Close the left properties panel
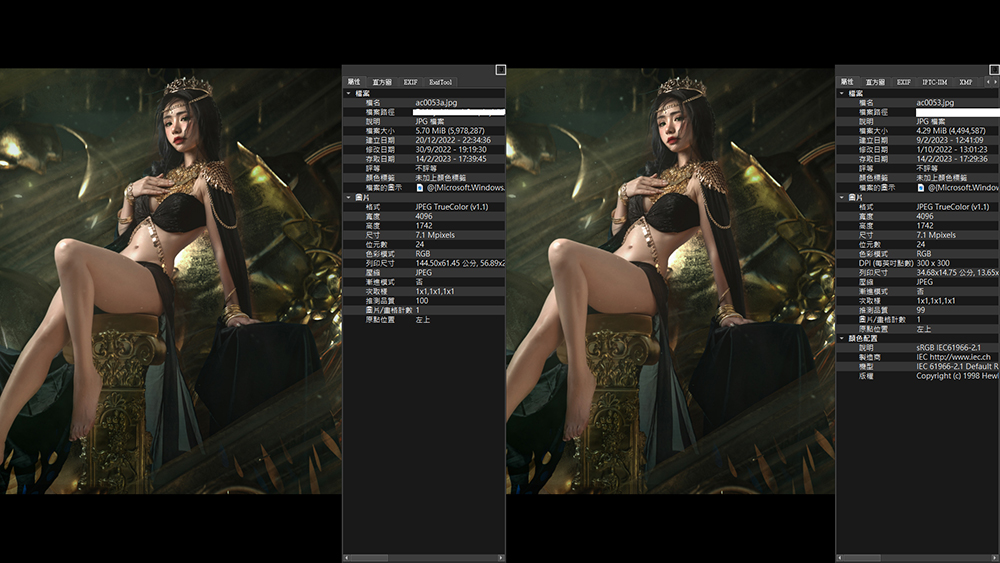 (501, 70)
